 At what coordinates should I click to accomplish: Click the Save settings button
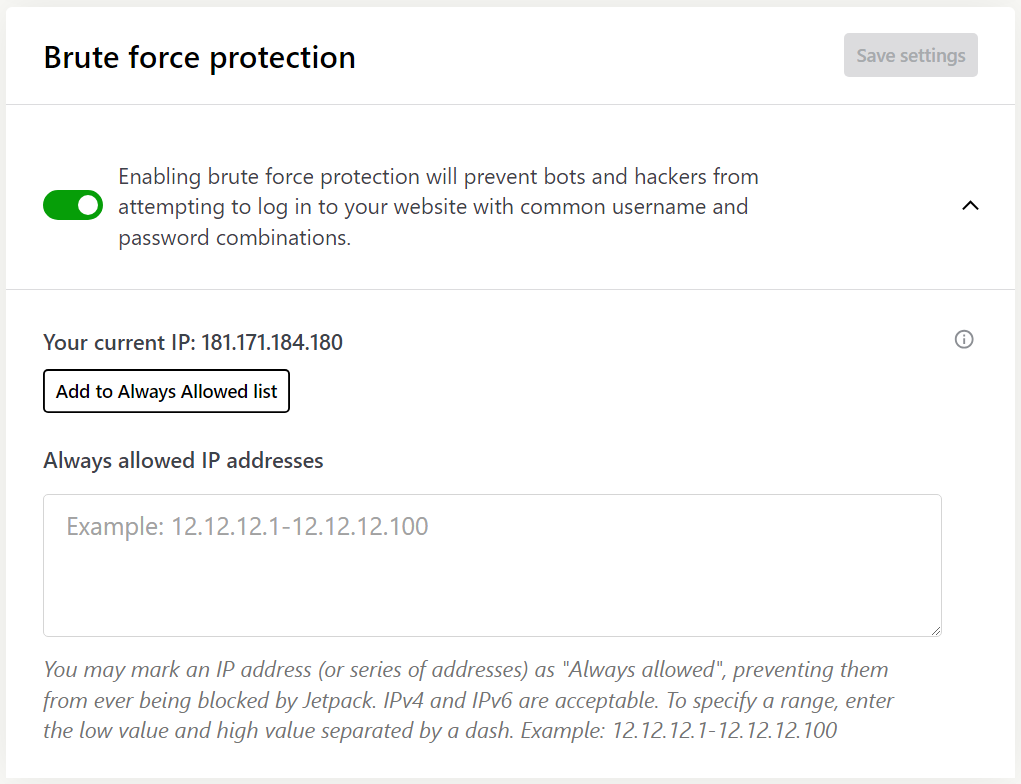point(910,55)
